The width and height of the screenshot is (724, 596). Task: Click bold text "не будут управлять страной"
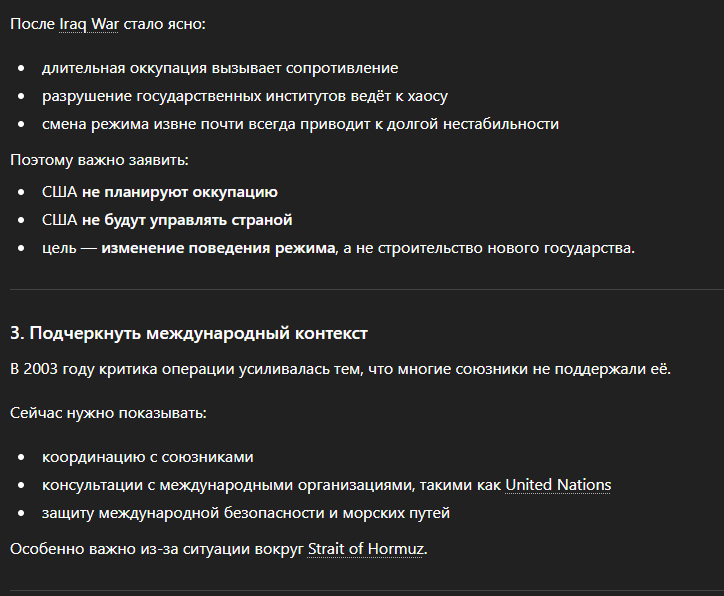pos(187,220)
